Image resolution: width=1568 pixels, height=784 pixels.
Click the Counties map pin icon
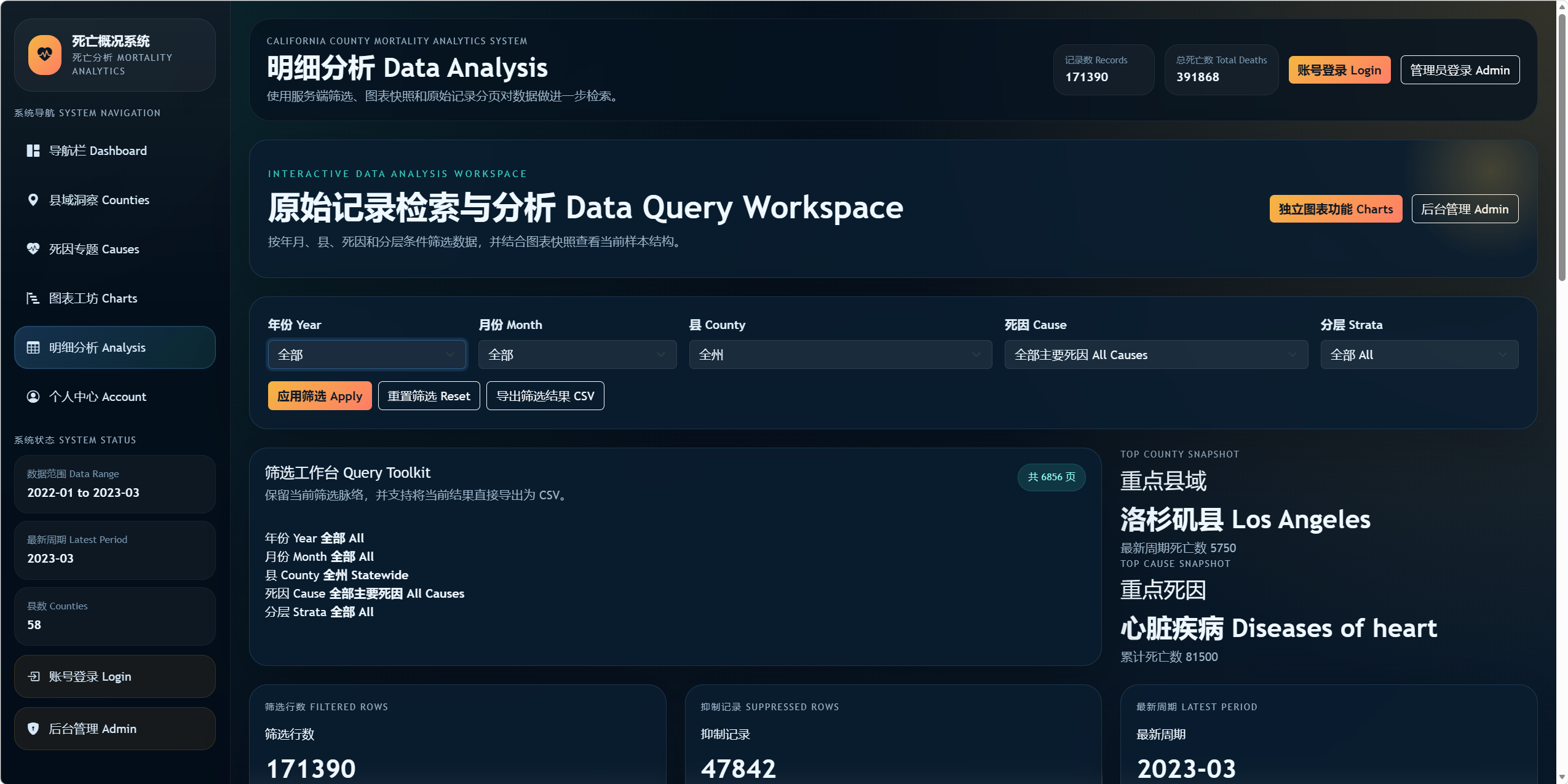pos(33,200)
